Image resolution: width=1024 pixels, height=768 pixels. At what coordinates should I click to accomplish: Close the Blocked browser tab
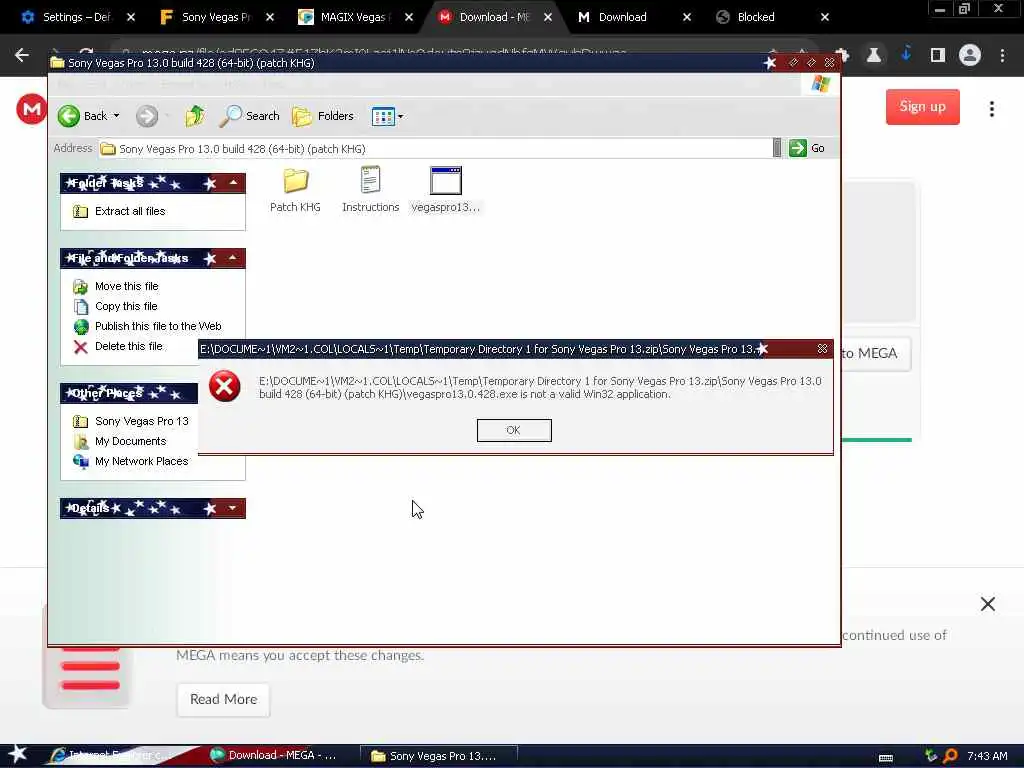[x=825, y=17]
